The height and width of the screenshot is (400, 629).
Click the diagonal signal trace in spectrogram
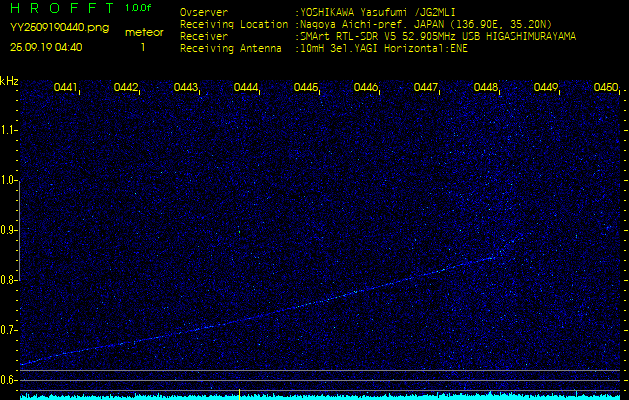pyautogui.click(x=300, y=303)
